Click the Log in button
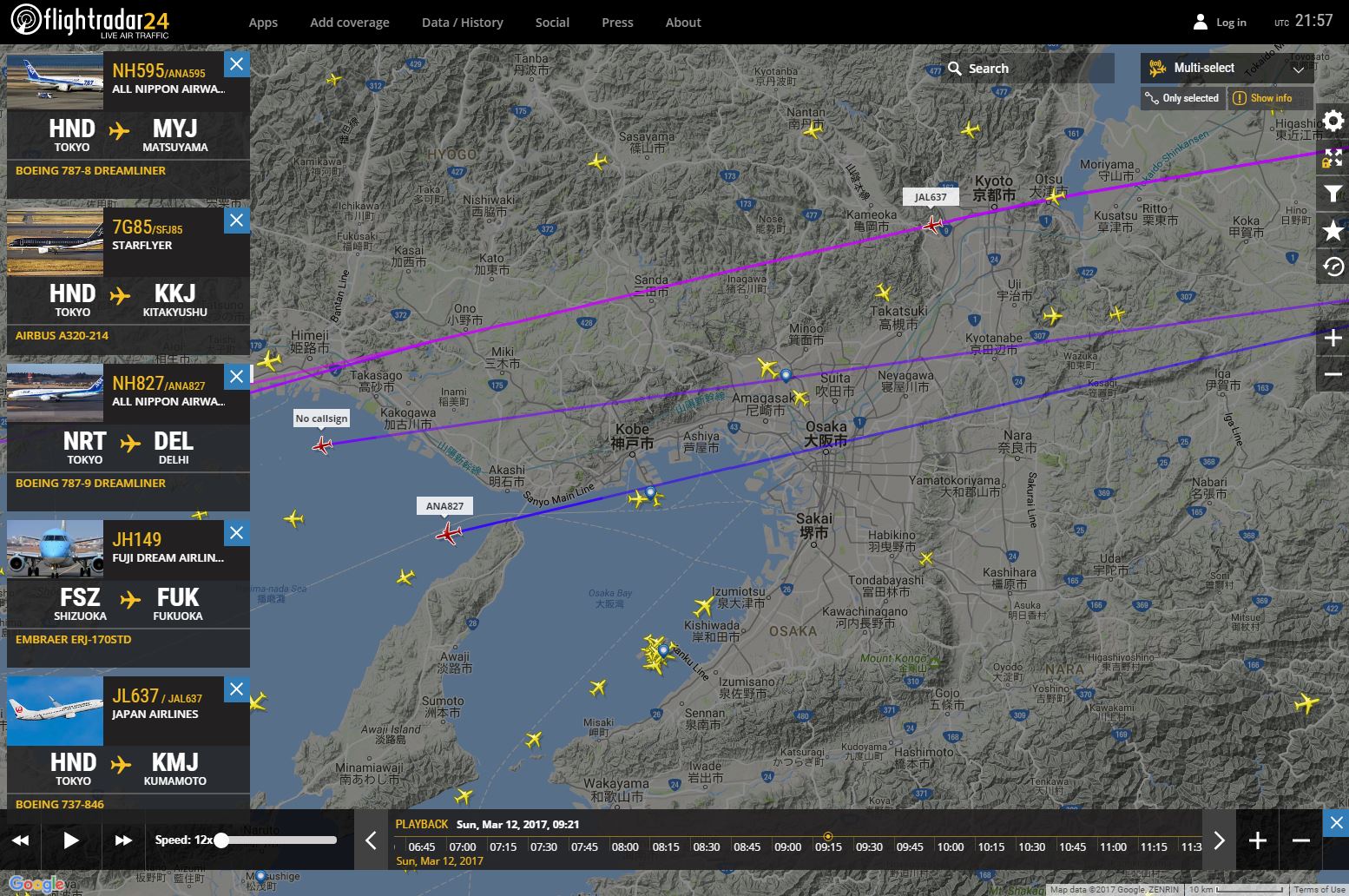The width and height of the screenshot is (1349, 896). click(x=1220, y=23)
